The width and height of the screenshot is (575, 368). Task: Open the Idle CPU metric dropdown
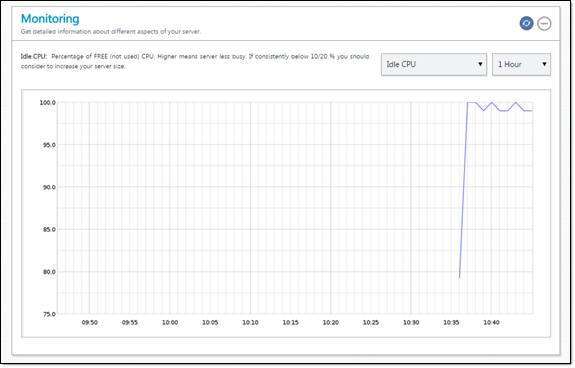pyautogui.click(x=434, y=65)
